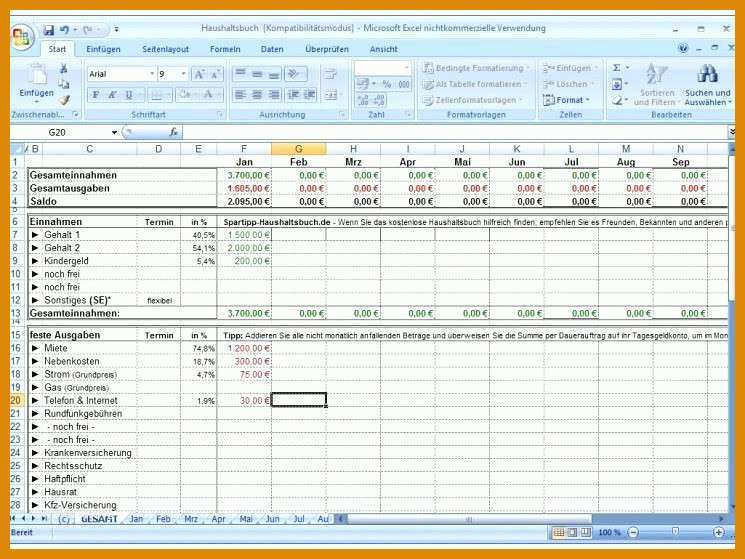The width and height of the screenshot is (745, 559).
Task: Expand the Miete row triangle
Action: (35, 348)
